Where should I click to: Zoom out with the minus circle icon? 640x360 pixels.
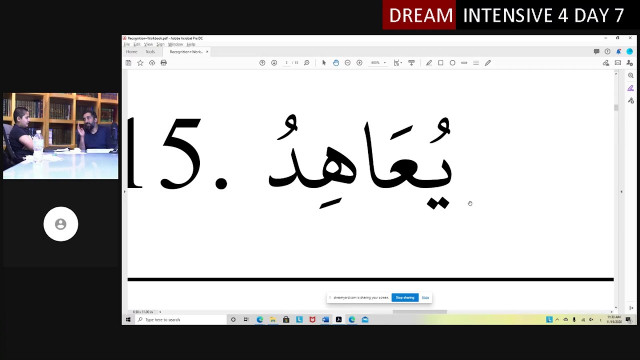(x=348, y=63)
